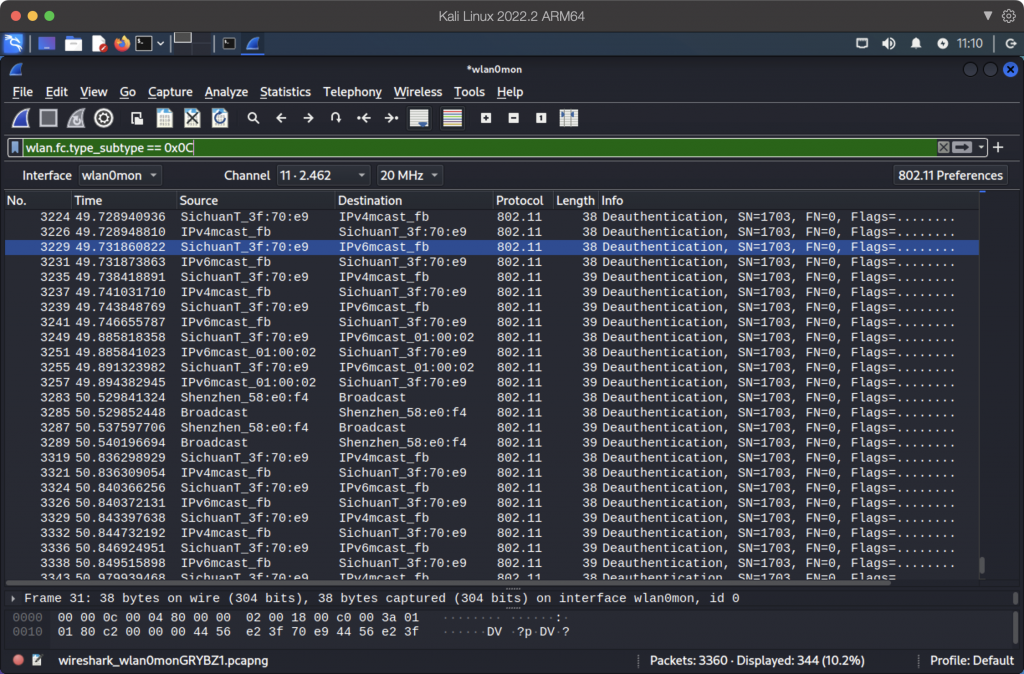Go back in packet history
Viewport: 1024px width, 674px height.
coord(281,118)
